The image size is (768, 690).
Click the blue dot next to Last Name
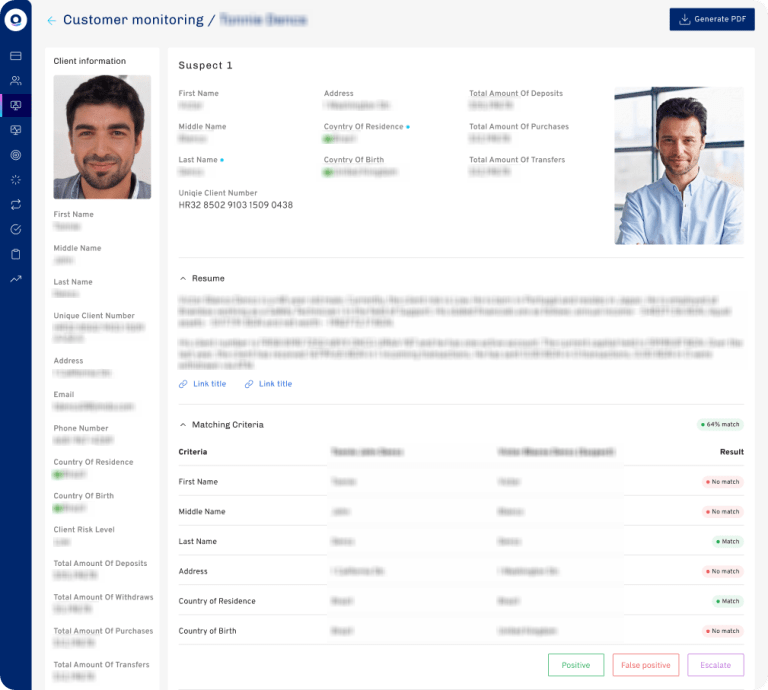[x=222, y=160]
